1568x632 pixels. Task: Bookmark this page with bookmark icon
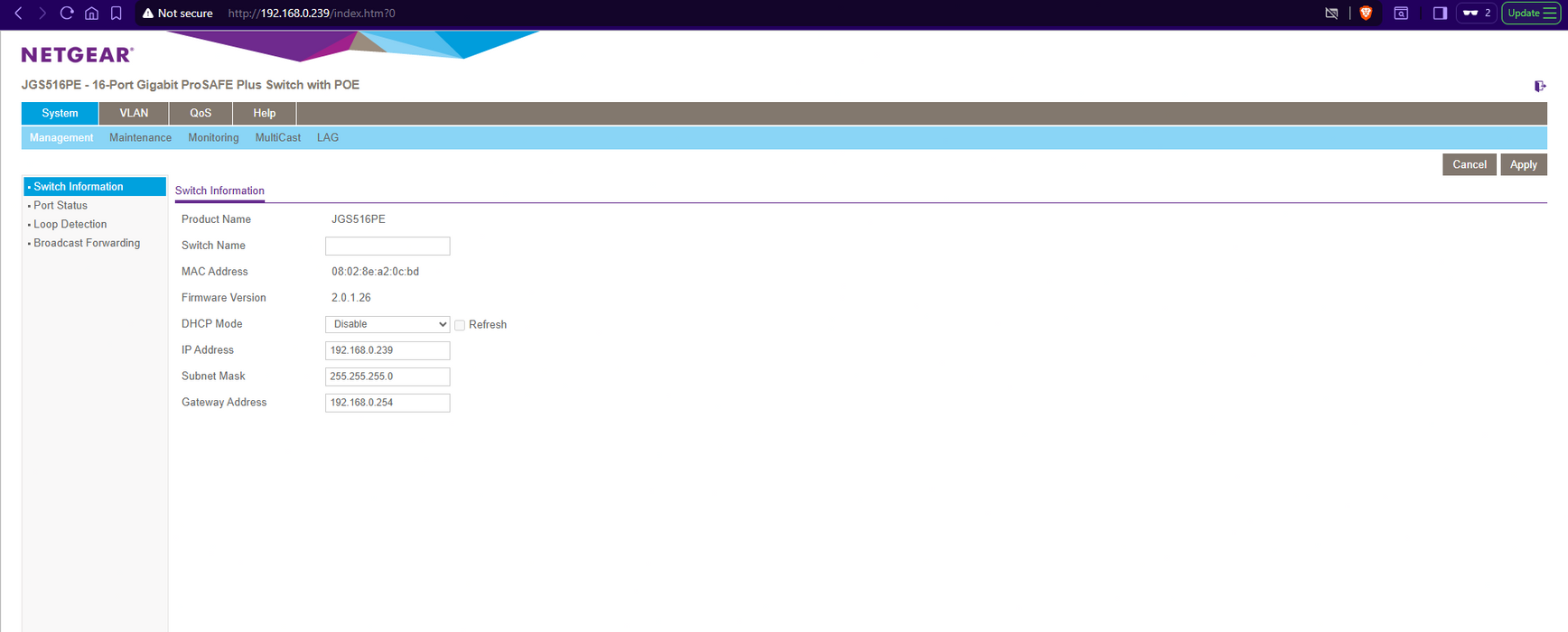(x=116, y=13)
